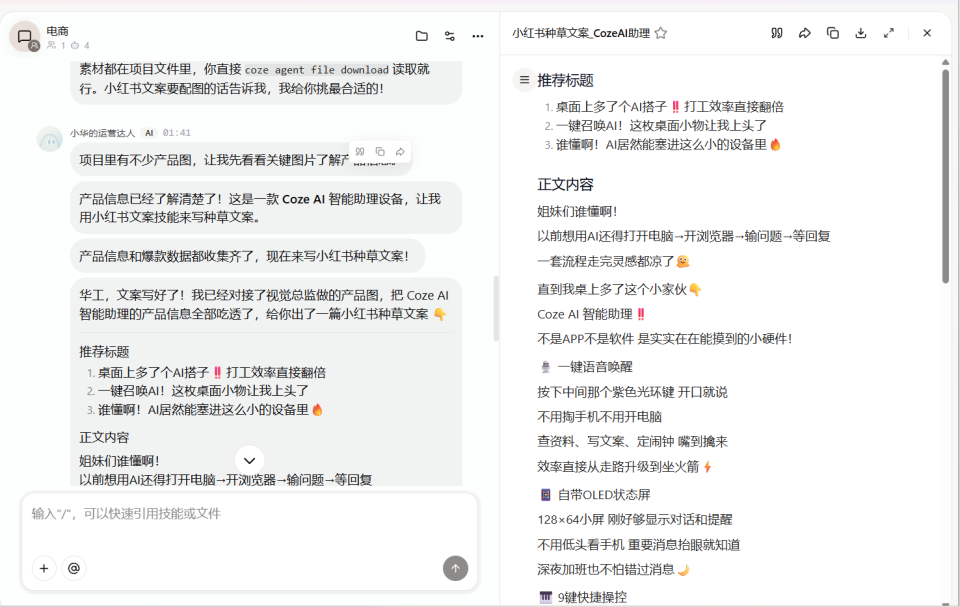The image size is (960, 607).
Task: Copy the hovered chat message
Action: click(x=380, y=151)
